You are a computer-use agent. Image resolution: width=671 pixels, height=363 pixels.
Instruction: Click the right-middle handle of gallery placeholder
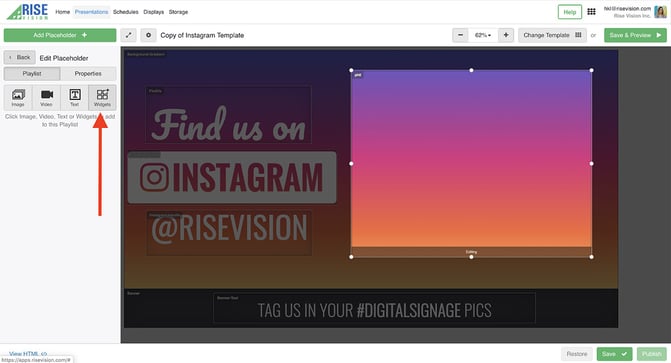pyautogui.click(x=592, y=164)
